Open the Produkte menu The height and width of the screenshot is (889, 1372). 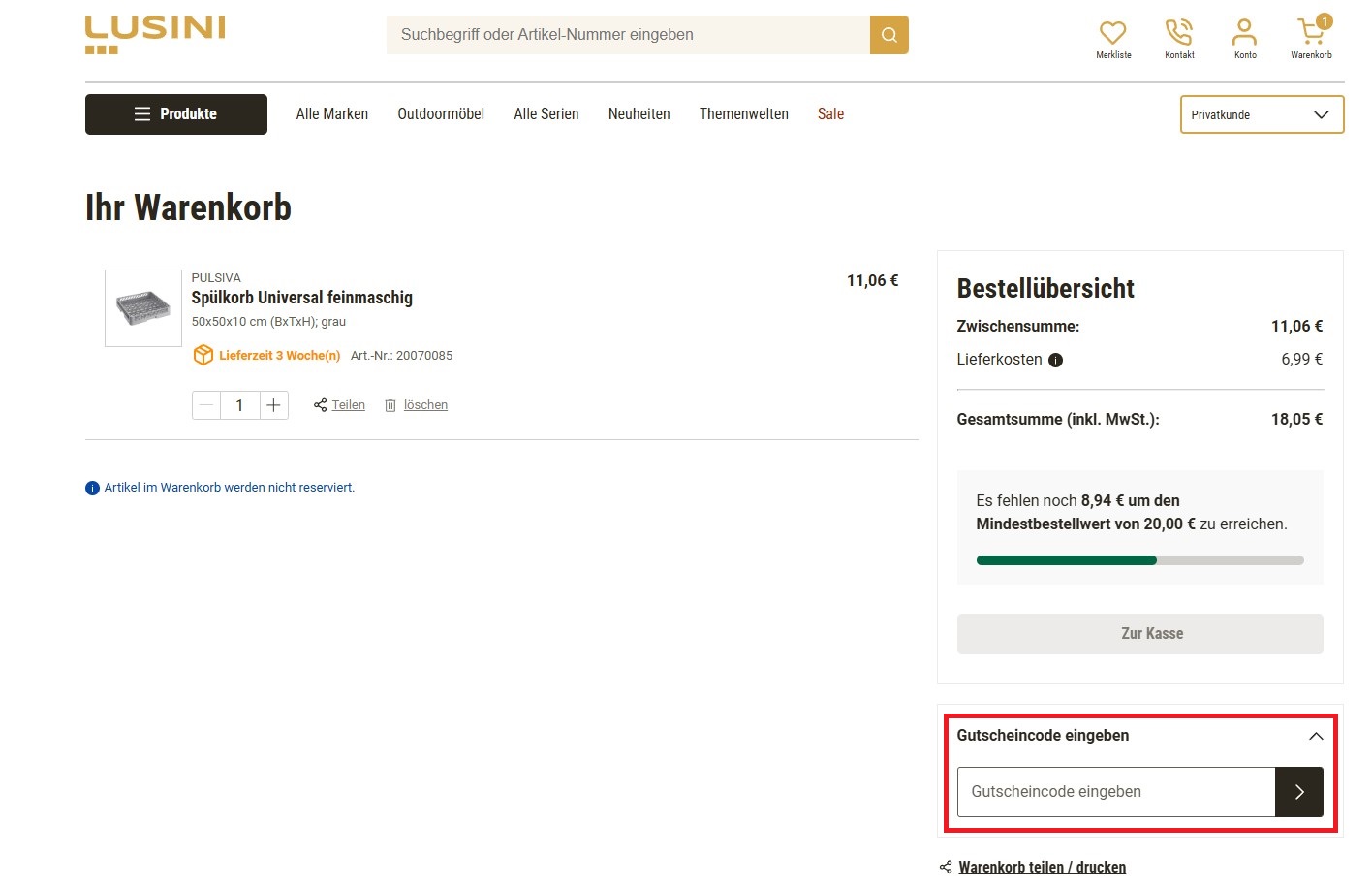[x=176, y=114]
